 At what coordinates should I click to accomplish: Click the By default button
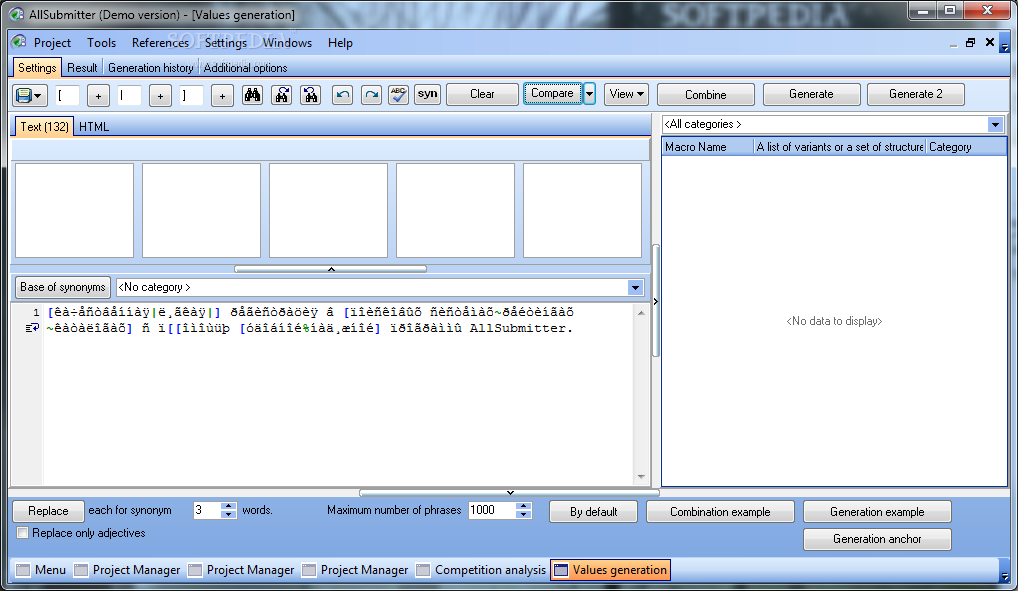(593, 512)
